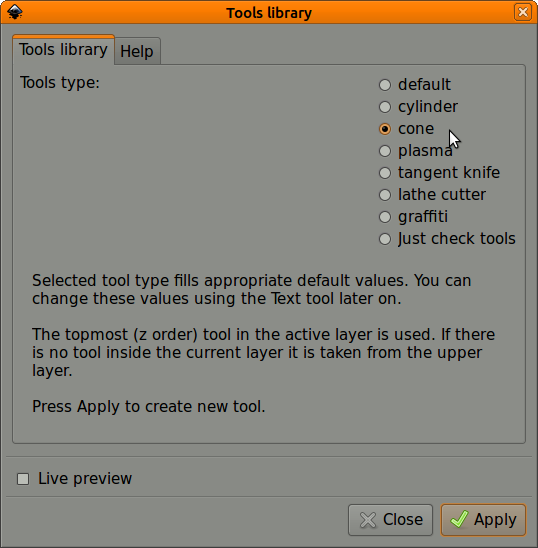
Task: Click the Tools library title bar
Action: coord(269,13)
